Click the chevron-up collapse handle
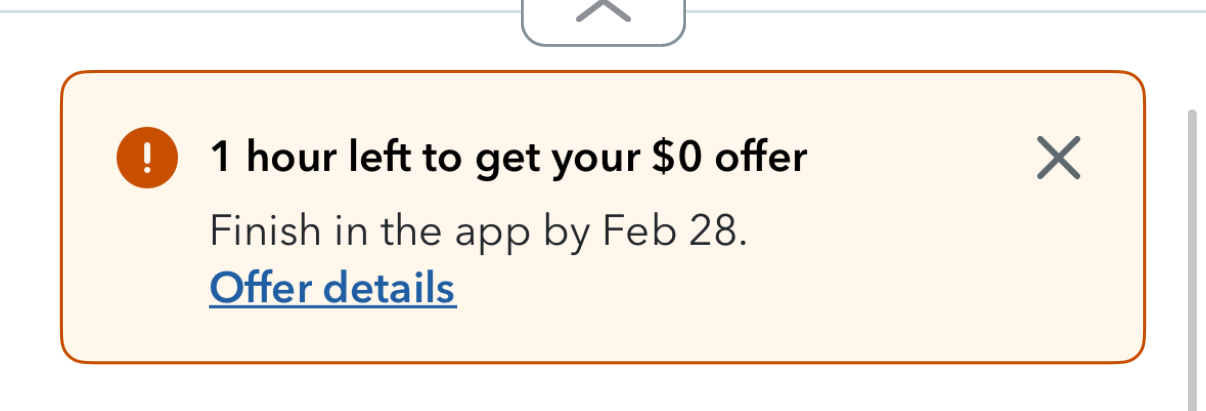The height and width of the screenshot is (411, 1206). tap(603, 18)
